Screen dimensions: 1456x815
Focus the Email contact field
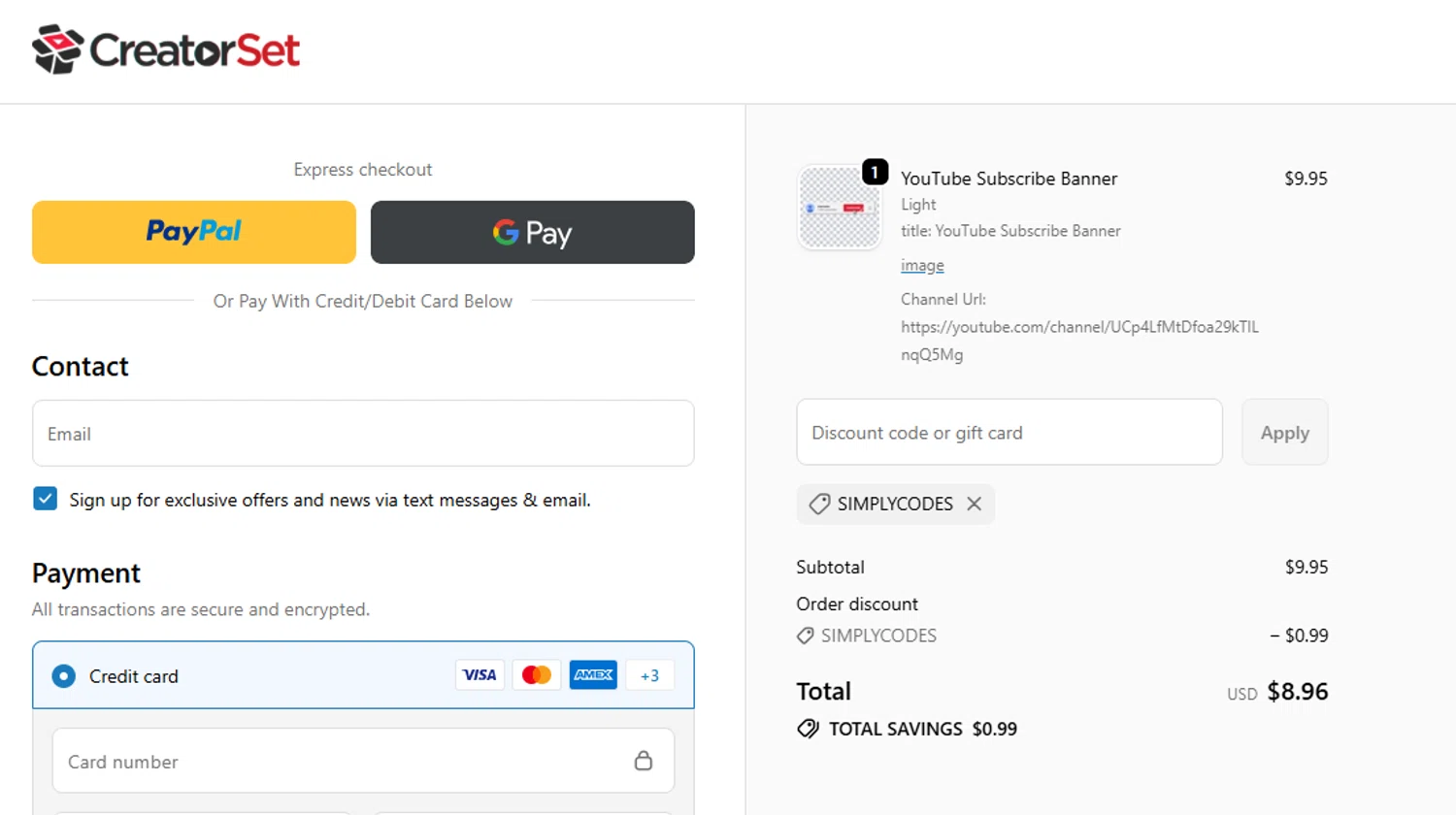pos(363,434)
